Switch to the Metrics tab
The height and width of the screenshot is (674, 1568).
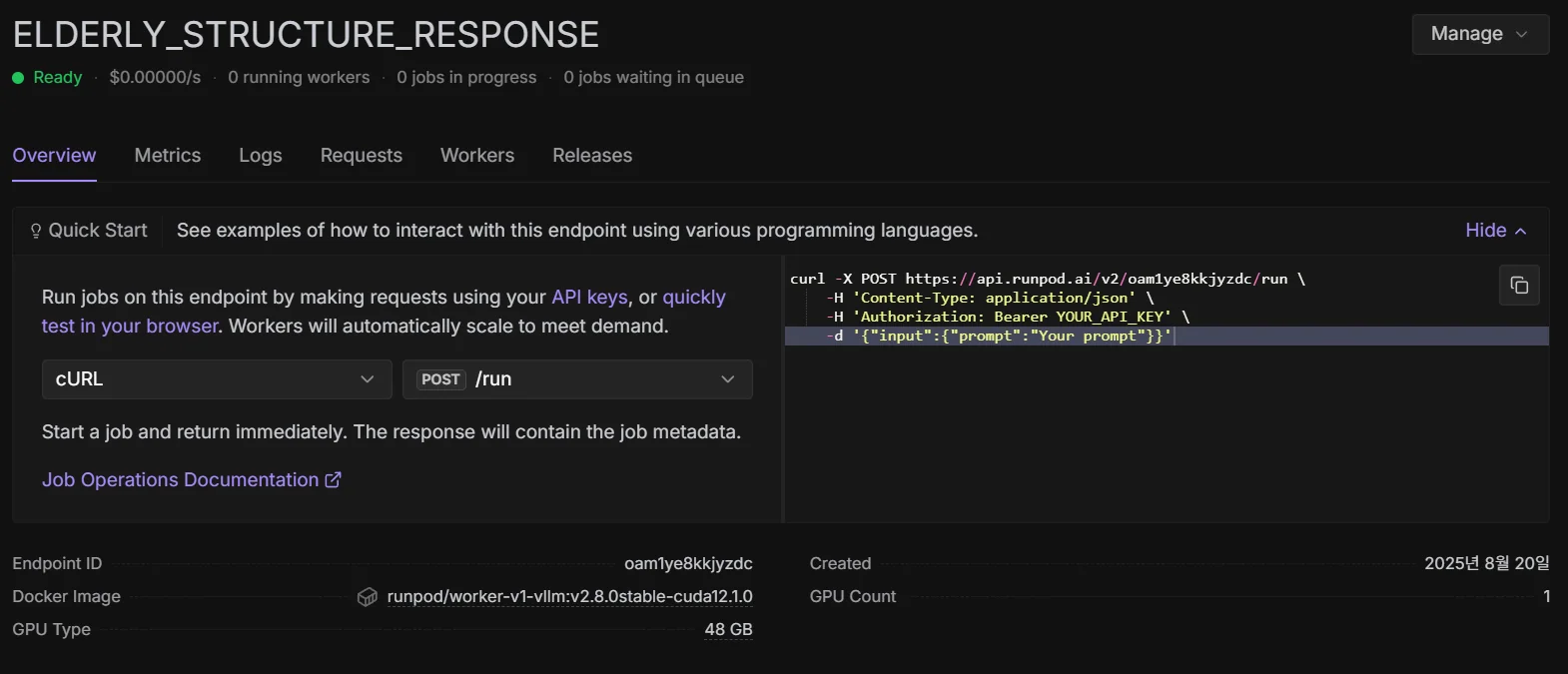[x=168, y=156]
